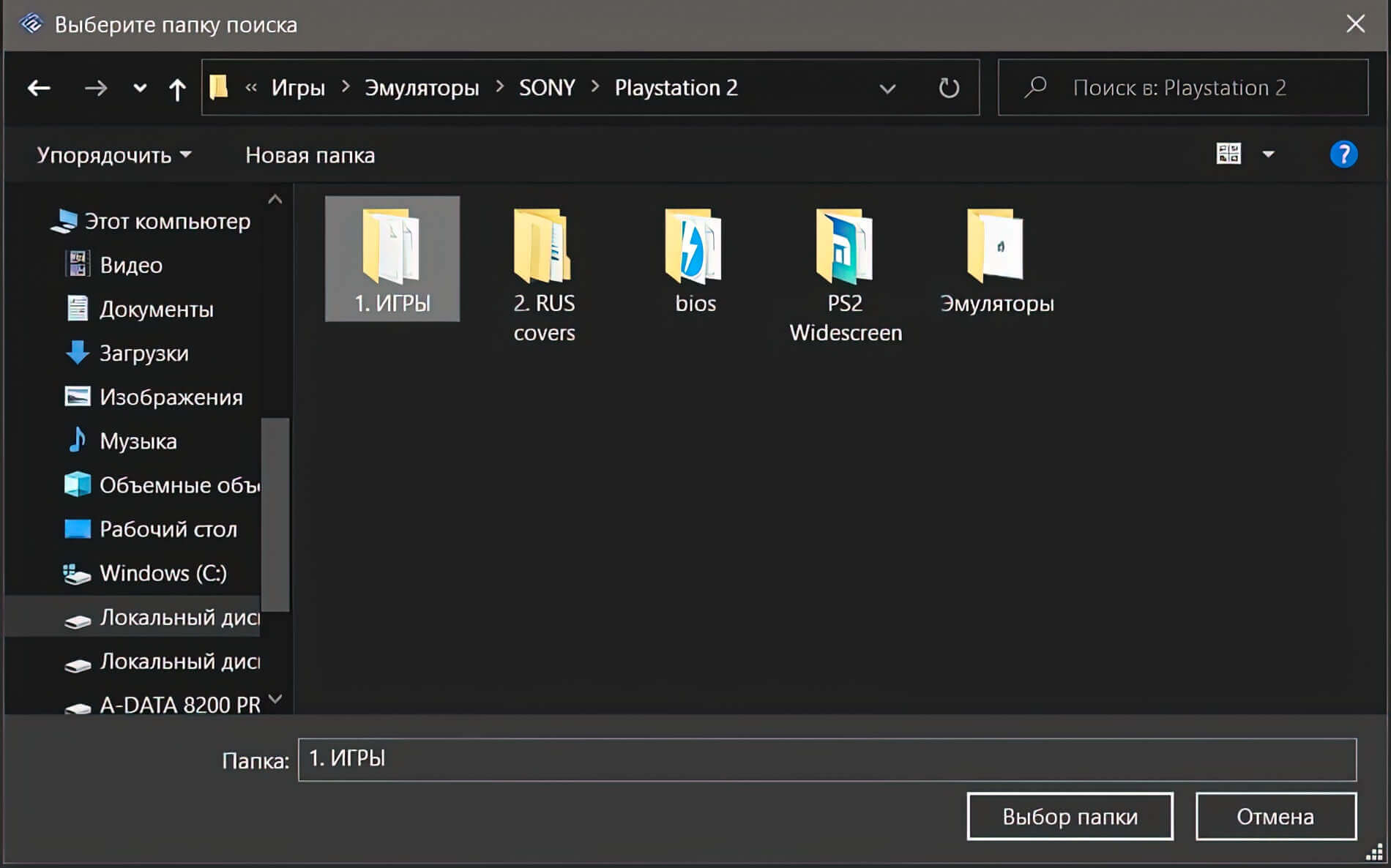The image size is (1391, 868).
Task: Select the Эмуляторы folder icon
Action: pyautogui.click(x=996, y=249)
